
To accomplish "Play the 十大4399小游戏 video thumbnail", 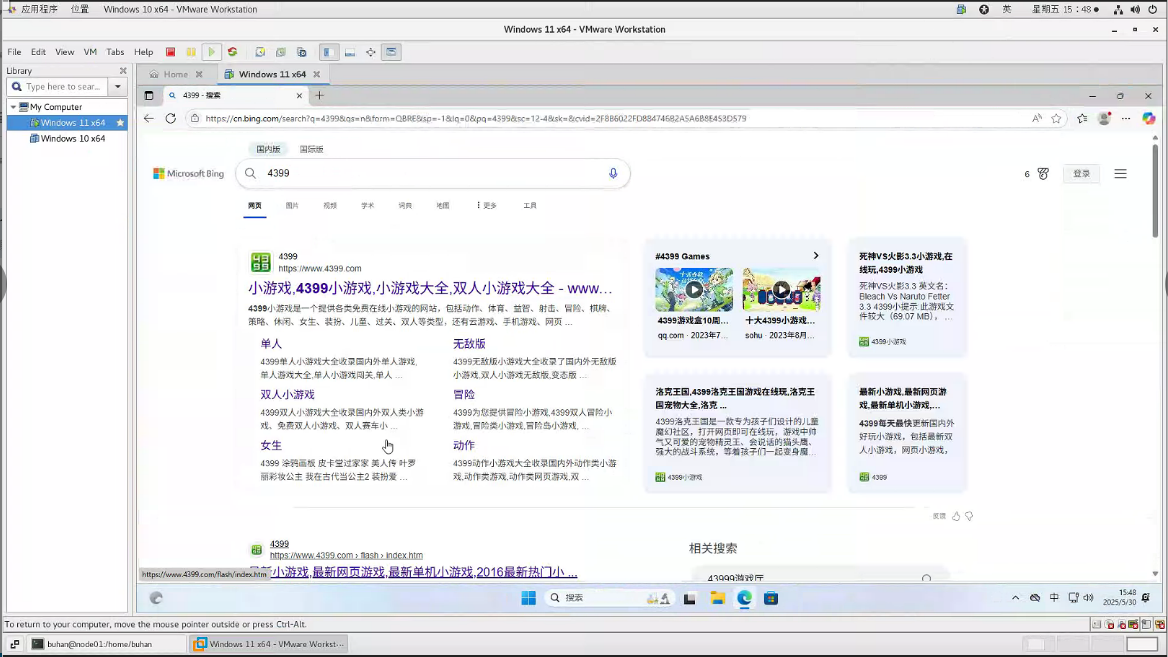I will [781, 290].
